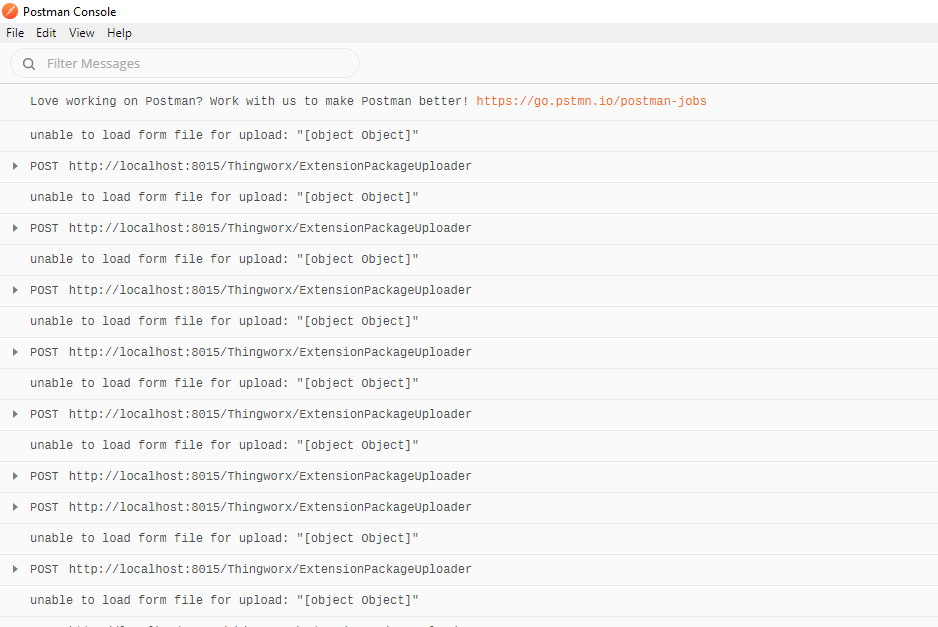Click the Filter Messages input field
The height and width of the screenshot is (627, 938).
tap(185, 63)
